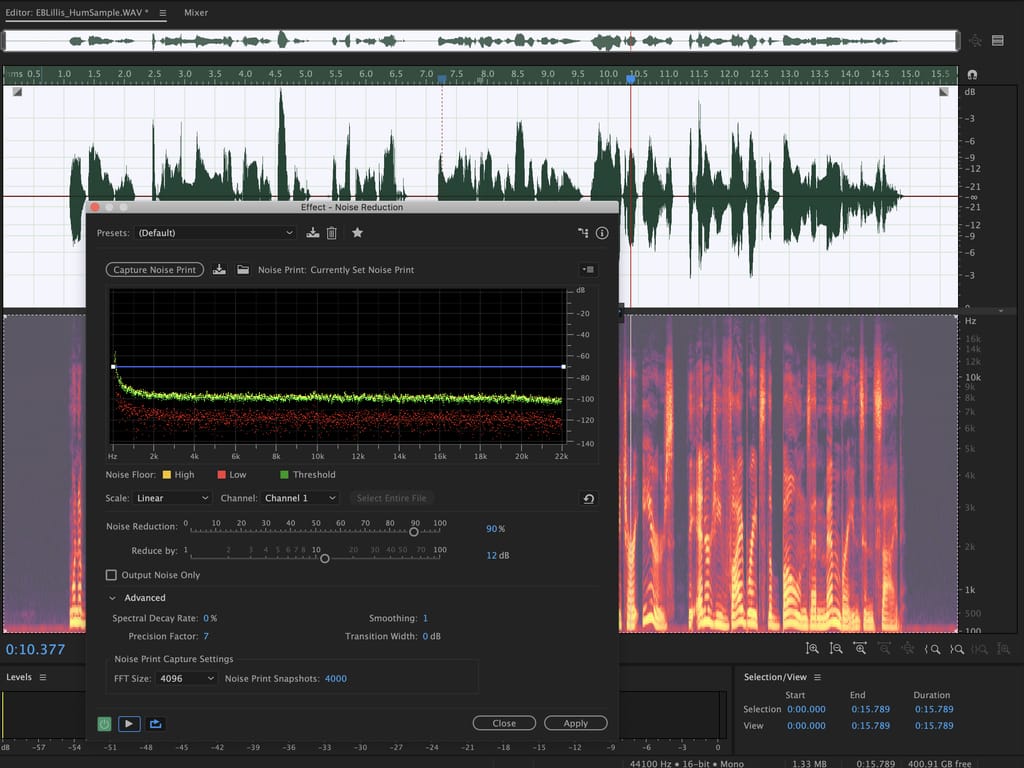Click the Capture Noise Print button
This screenshot has width=1024, height=768.
(154, 270)
